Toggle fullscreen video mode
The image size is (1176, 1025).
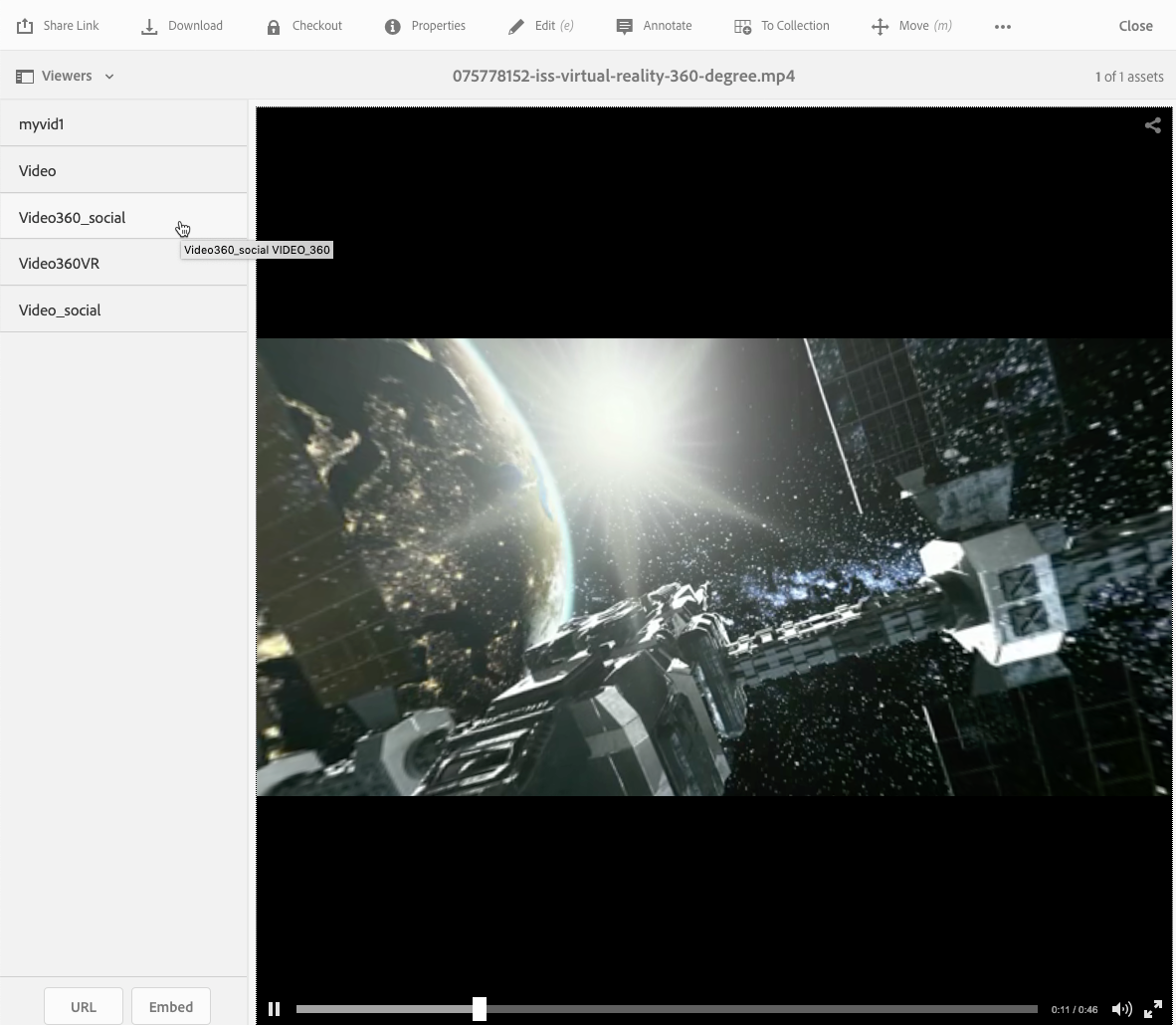click(1153, 1009)
